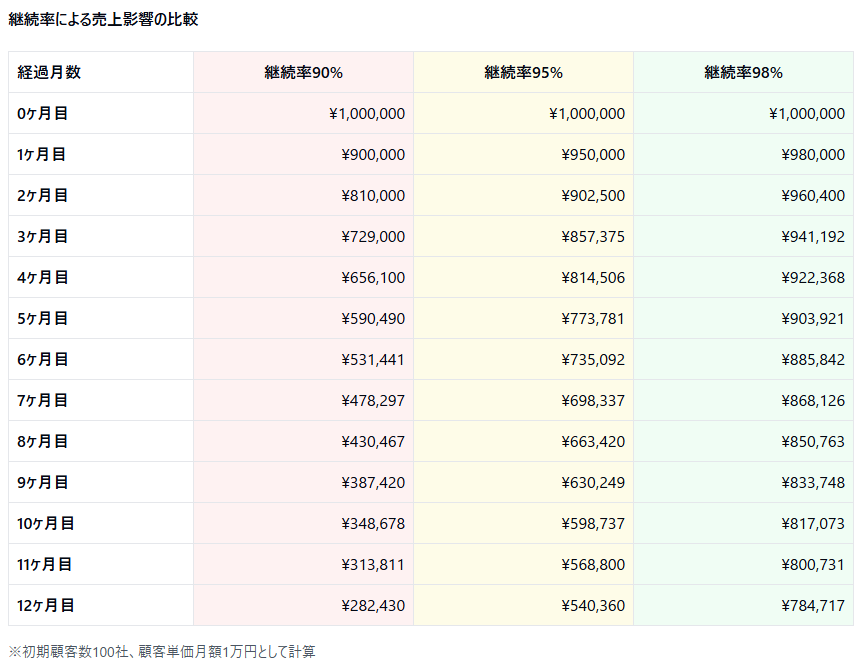Image resolution: width=867 pixels, height=668 pixels.
Task: Select the ¥814,506 cell
Action: tap(524, 277)
